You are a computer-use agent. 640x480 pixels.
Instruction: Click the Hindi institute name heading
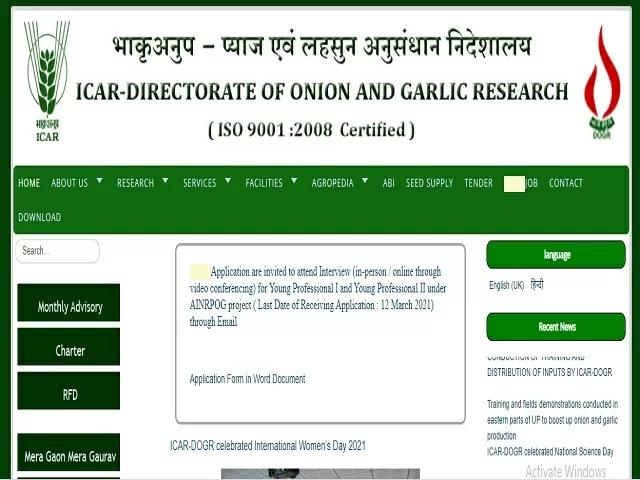tap(322, 46)
